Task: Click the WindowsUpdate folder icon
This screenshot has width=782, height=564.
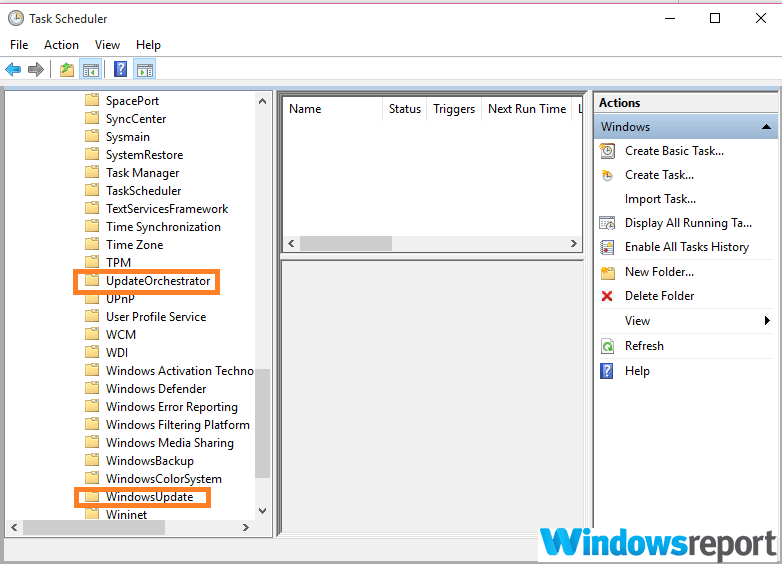Action: tap(92, 497)
